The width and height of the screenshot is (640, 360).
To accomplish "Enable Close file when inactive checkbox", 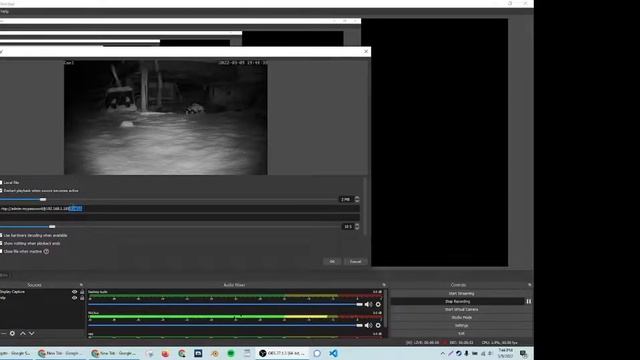I will [1, 251].
